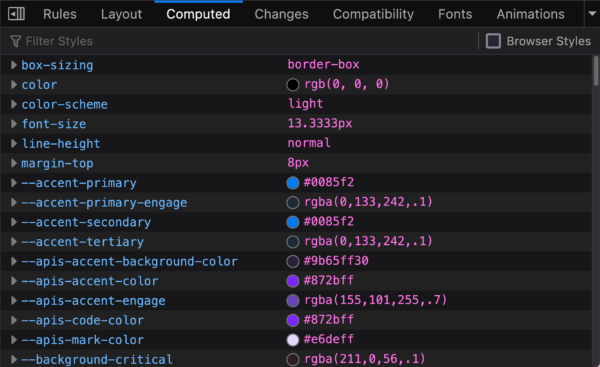Click the purple swatch for --apis-accent-color
This screenshot has height=367, width=600.
tap(293, 281)
